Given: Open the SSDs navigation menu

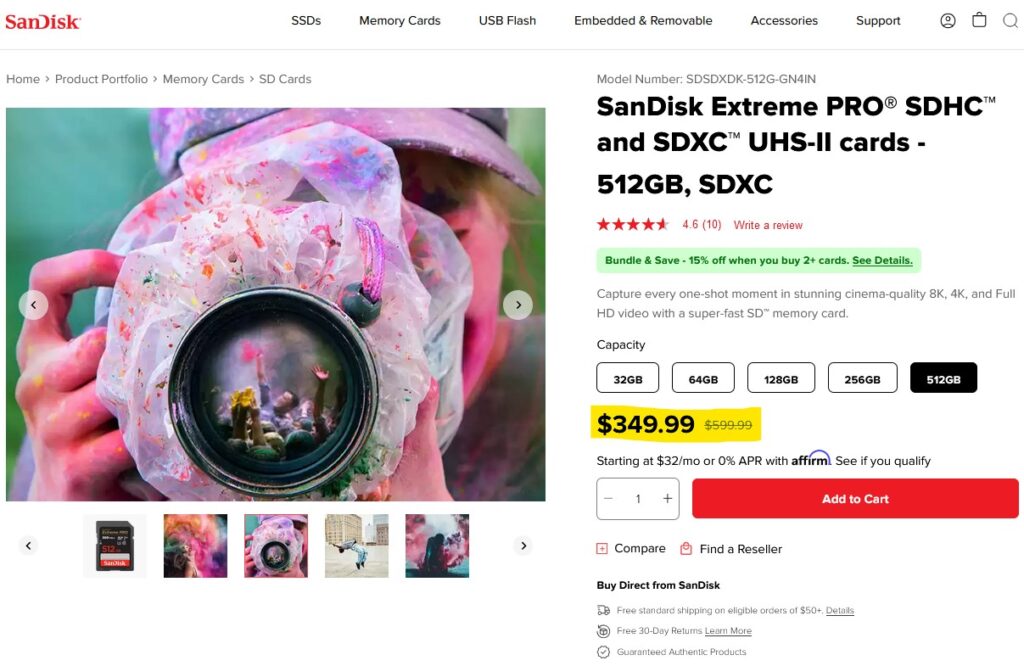Looking at the screenshot, I should coord(306,20).
